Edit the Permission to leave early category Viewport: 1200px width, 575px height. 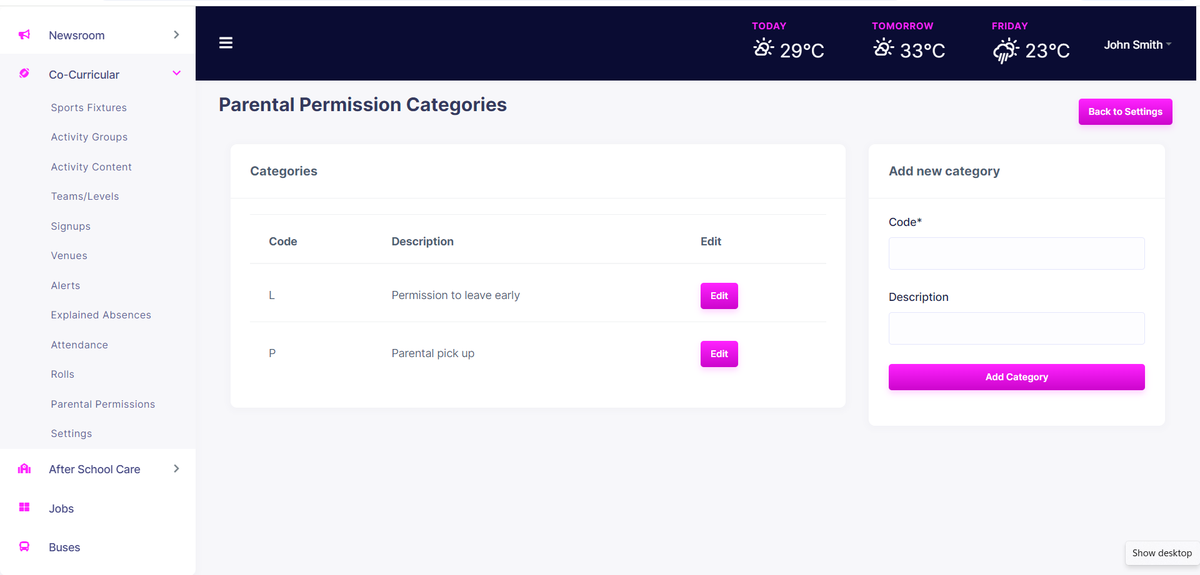point(719,296)
